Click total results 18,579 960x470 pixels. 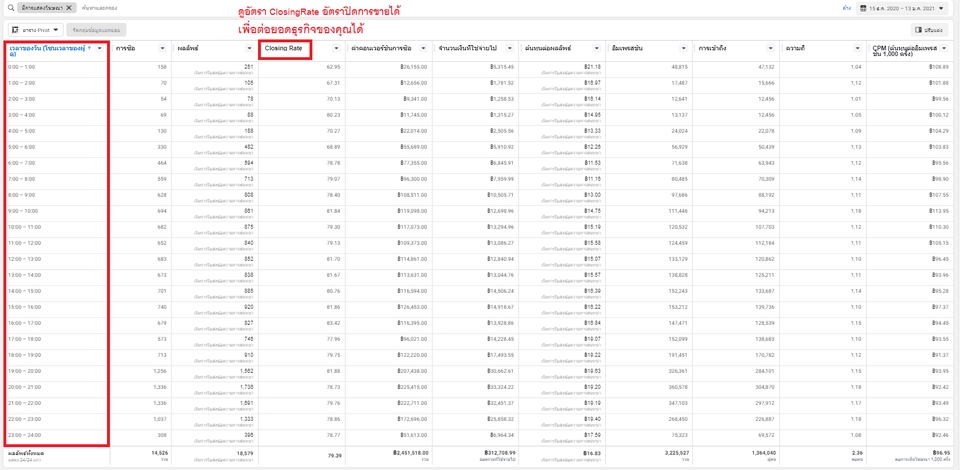(x=246, y=453)
